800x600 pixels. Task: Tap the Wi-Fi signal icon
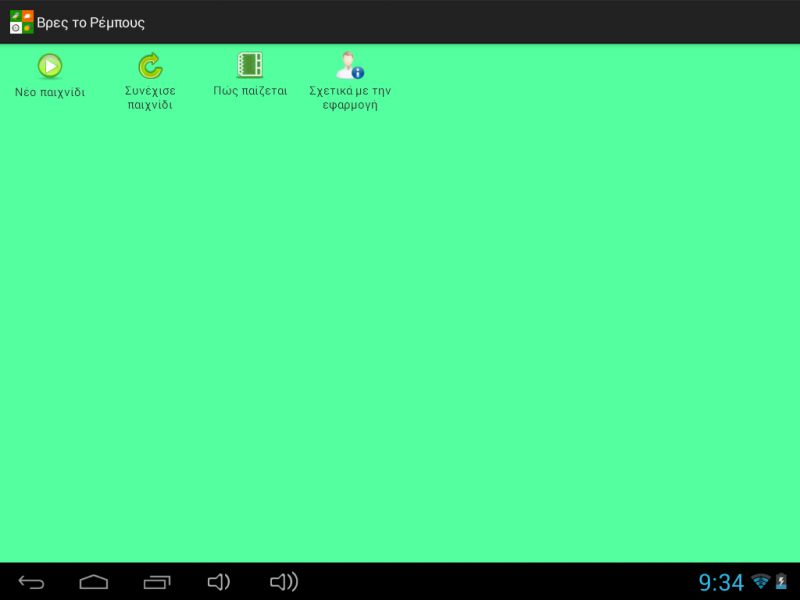click(761, 582)
